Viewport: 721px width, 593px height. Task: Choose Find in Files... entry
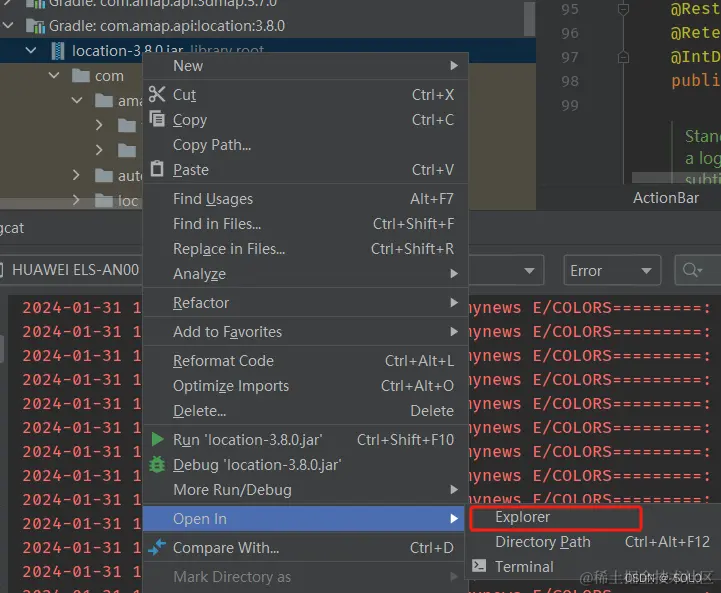click(x=305, y=223)
